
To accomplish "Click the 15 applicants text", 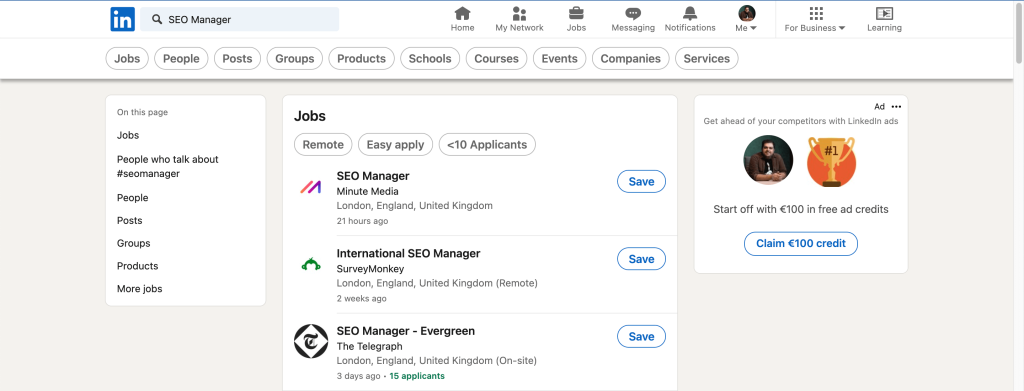I will point(417,376).
